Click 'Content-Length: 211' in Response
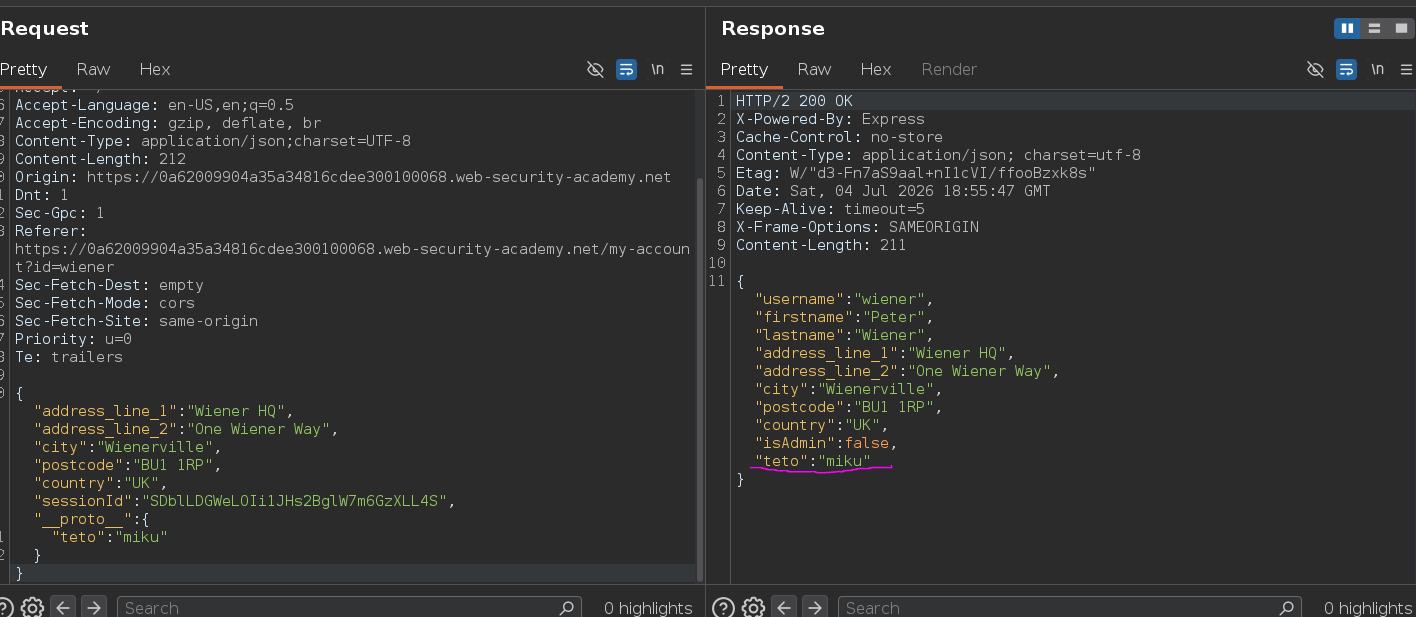The image size is (1416, 617). 821,245
